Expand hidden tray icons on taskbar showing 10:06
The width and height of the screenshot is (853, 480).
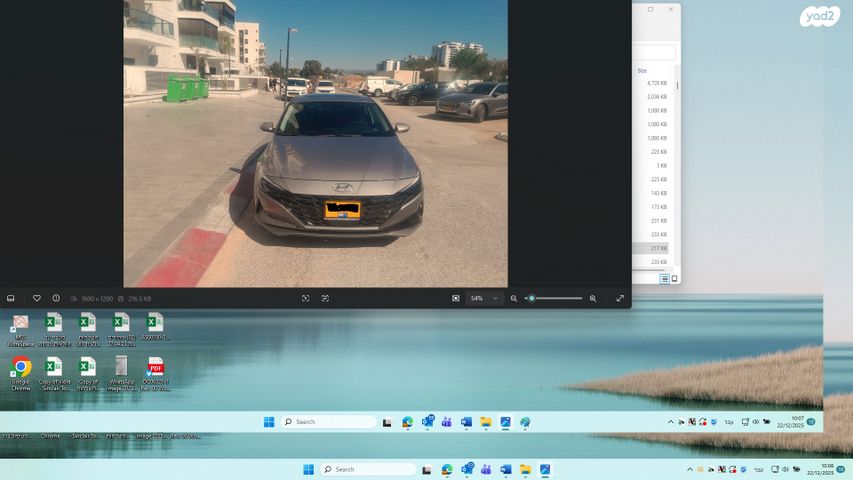point(690,469)
